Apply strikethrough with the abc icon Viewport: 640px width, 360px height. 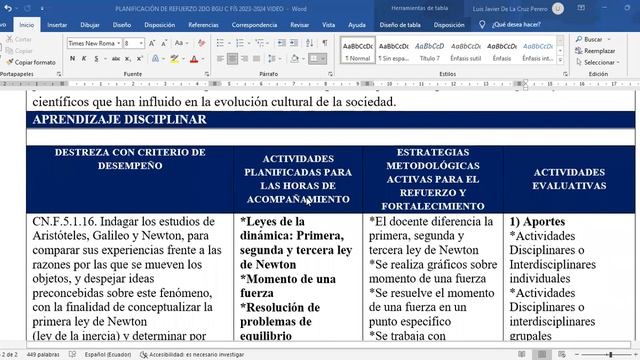tap(116, 59)
